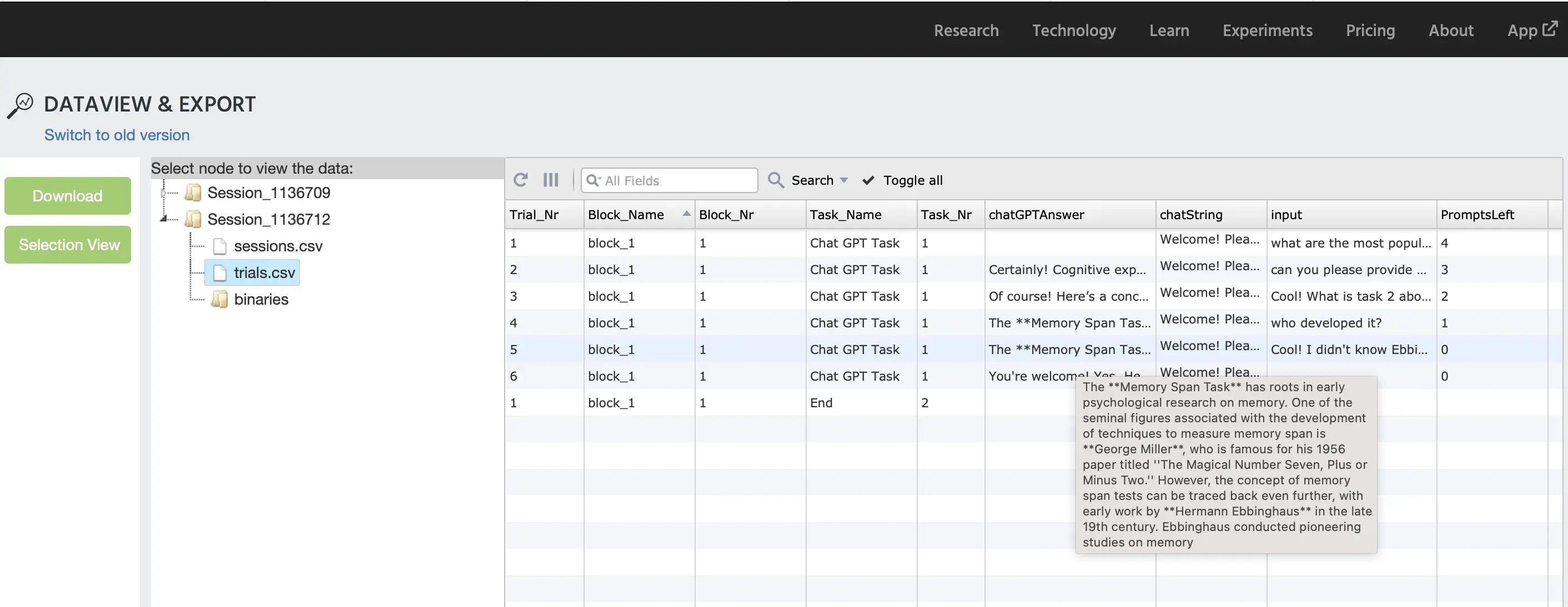Open the Learn menu

[x=1169, y=31]
